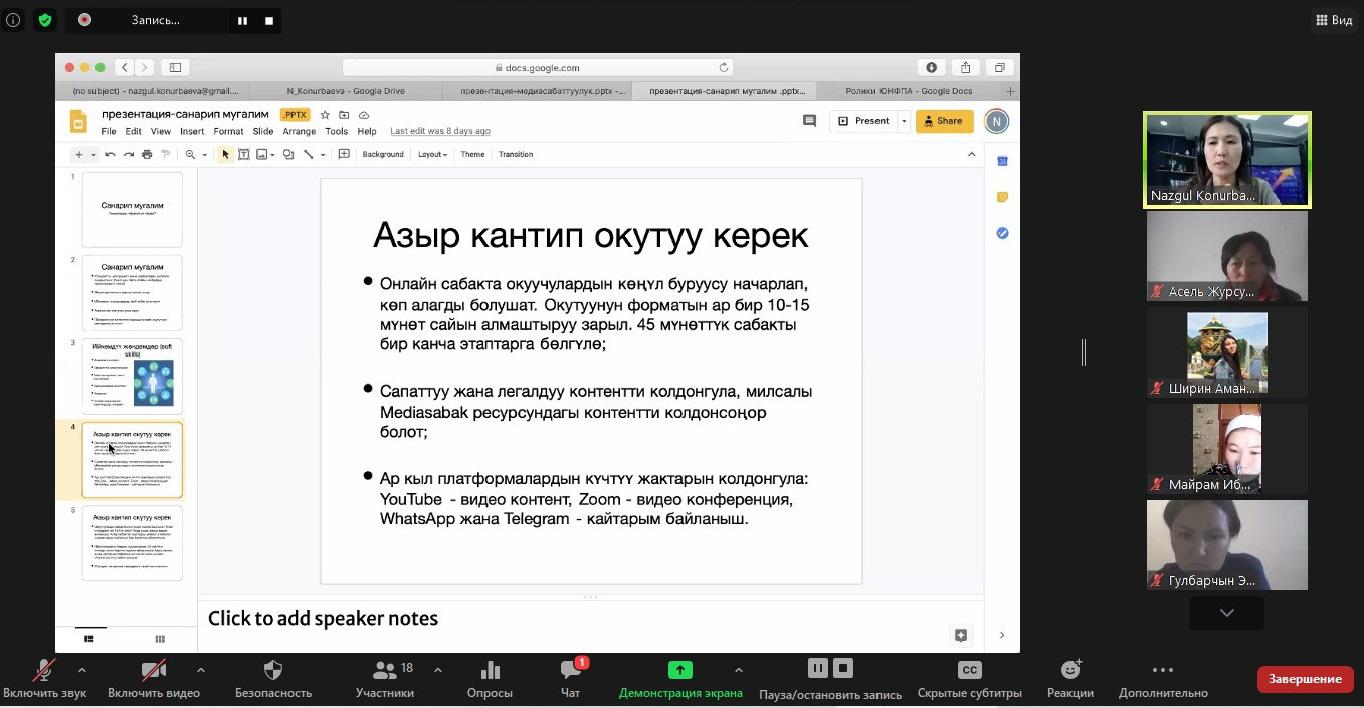Expand audio options arrow beside Включить звук
This screenshot has width=1364, height=708.
(82, 669)
